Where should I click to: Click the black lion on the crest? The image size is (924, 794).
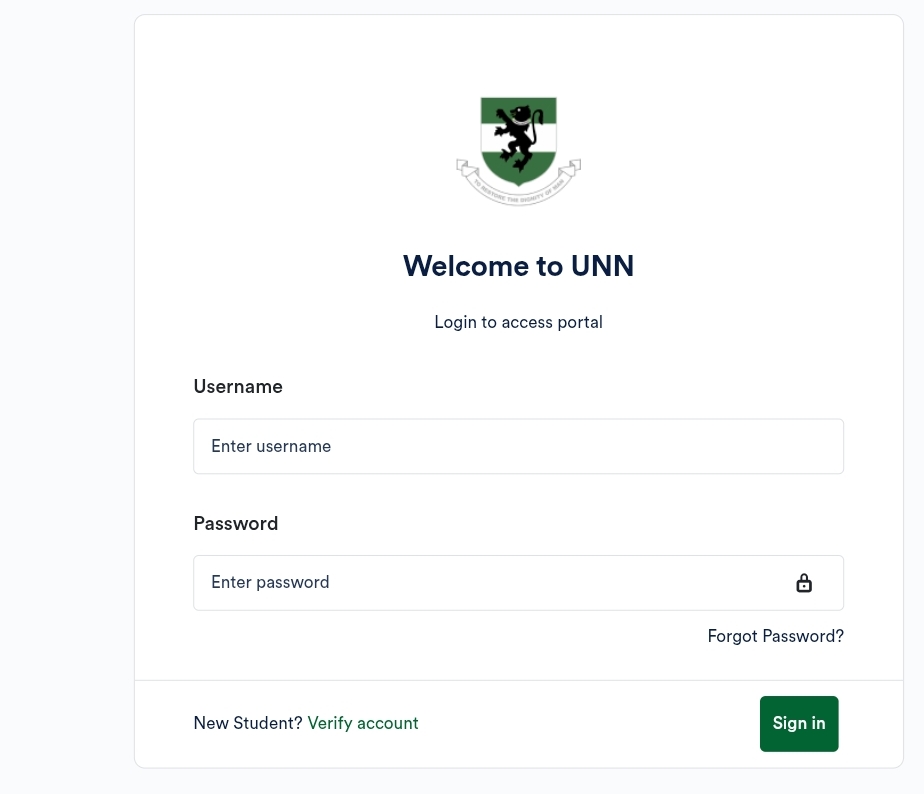pyautogui.click(x=519, y=138)
